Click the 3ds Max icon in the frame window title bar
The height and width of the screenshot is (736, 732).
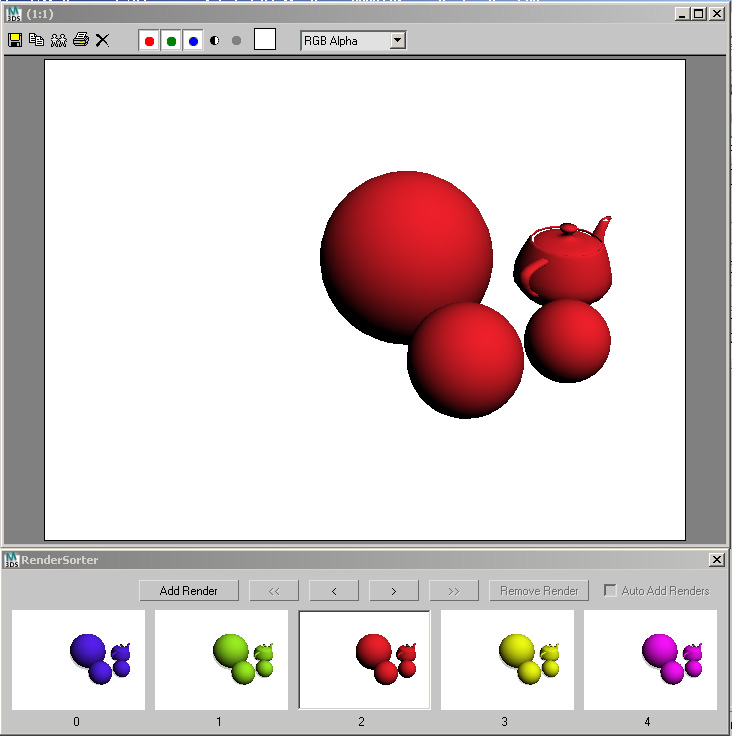[x=13, y=14]
